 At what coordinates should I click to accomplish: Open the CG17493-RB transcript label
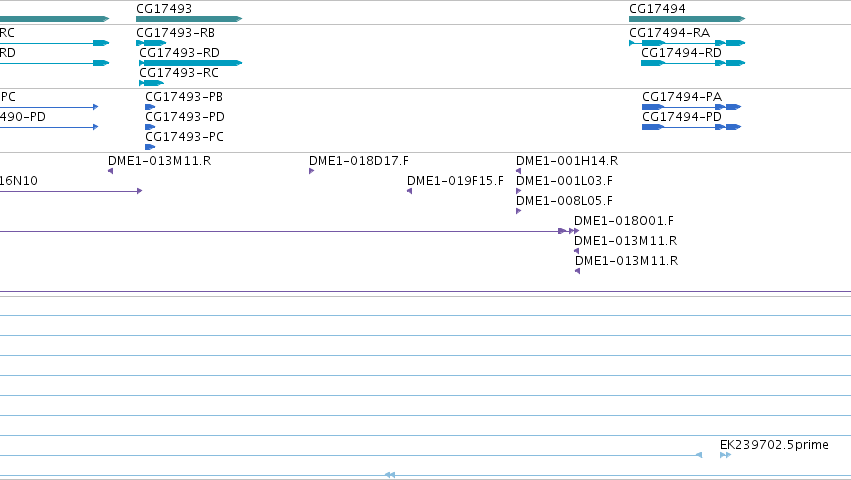tap(175, 33)
